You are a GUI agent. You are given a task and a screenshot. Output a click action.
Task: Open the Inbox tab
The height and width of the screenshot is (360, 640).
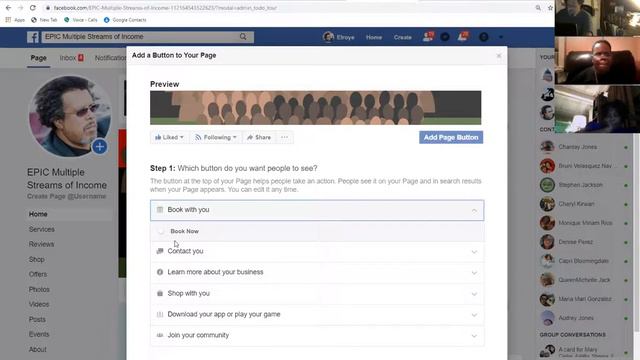tap(71, 58)
